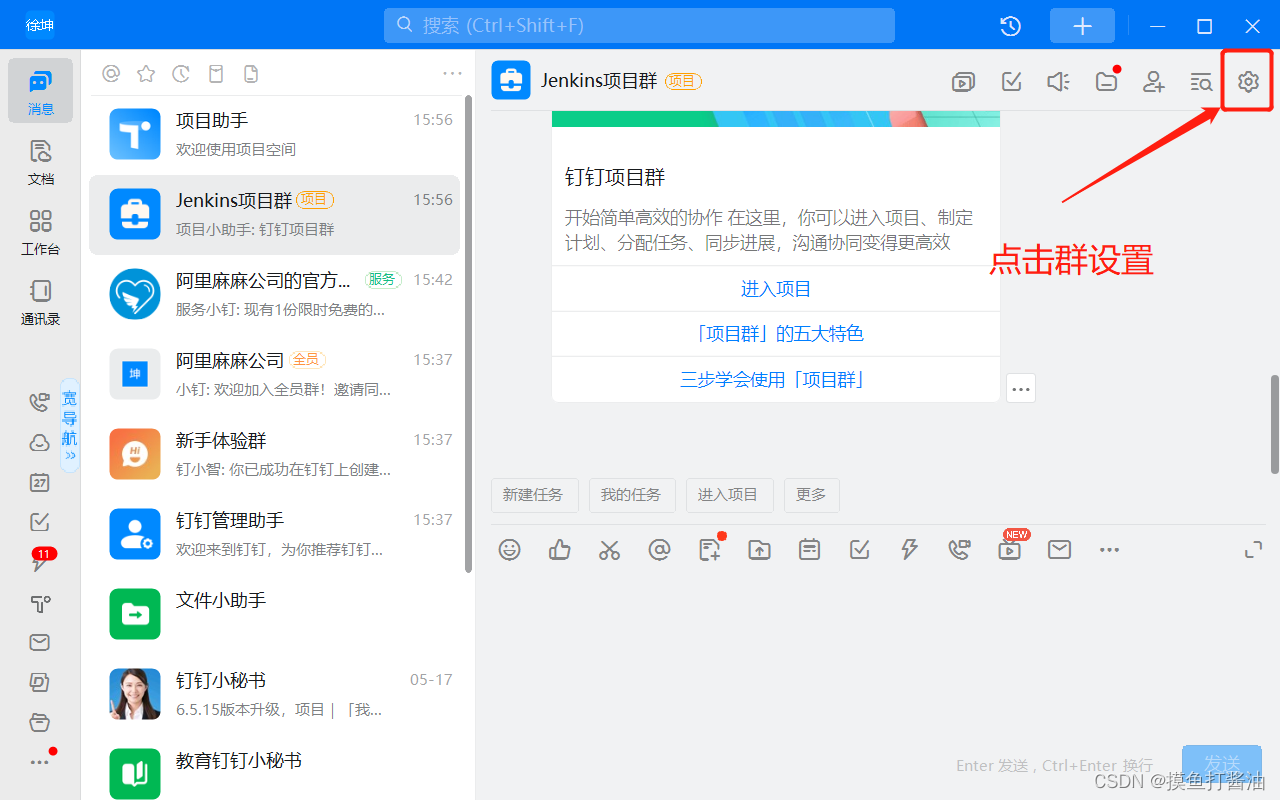Focus the search box (搜索)
The width and height of the screenshot is (1280, 800).
click(x=639, y=26)
